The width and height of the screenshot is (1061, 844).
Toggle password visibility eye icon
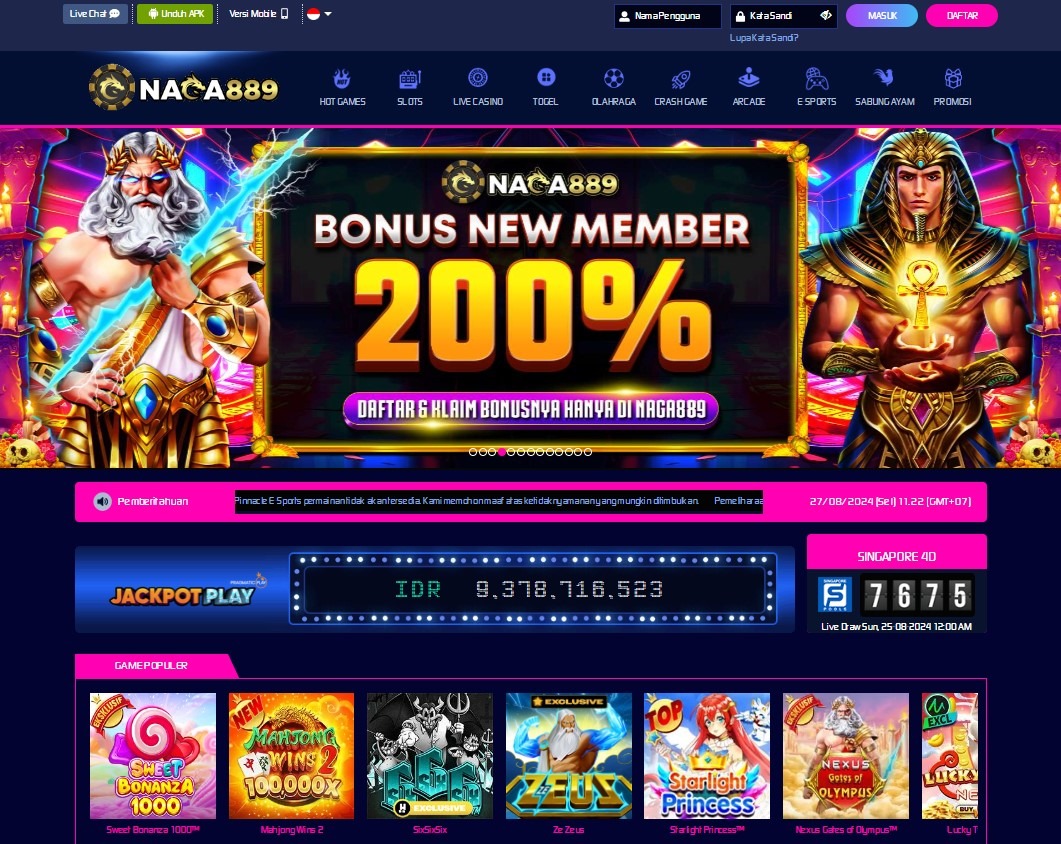[826, 16]
